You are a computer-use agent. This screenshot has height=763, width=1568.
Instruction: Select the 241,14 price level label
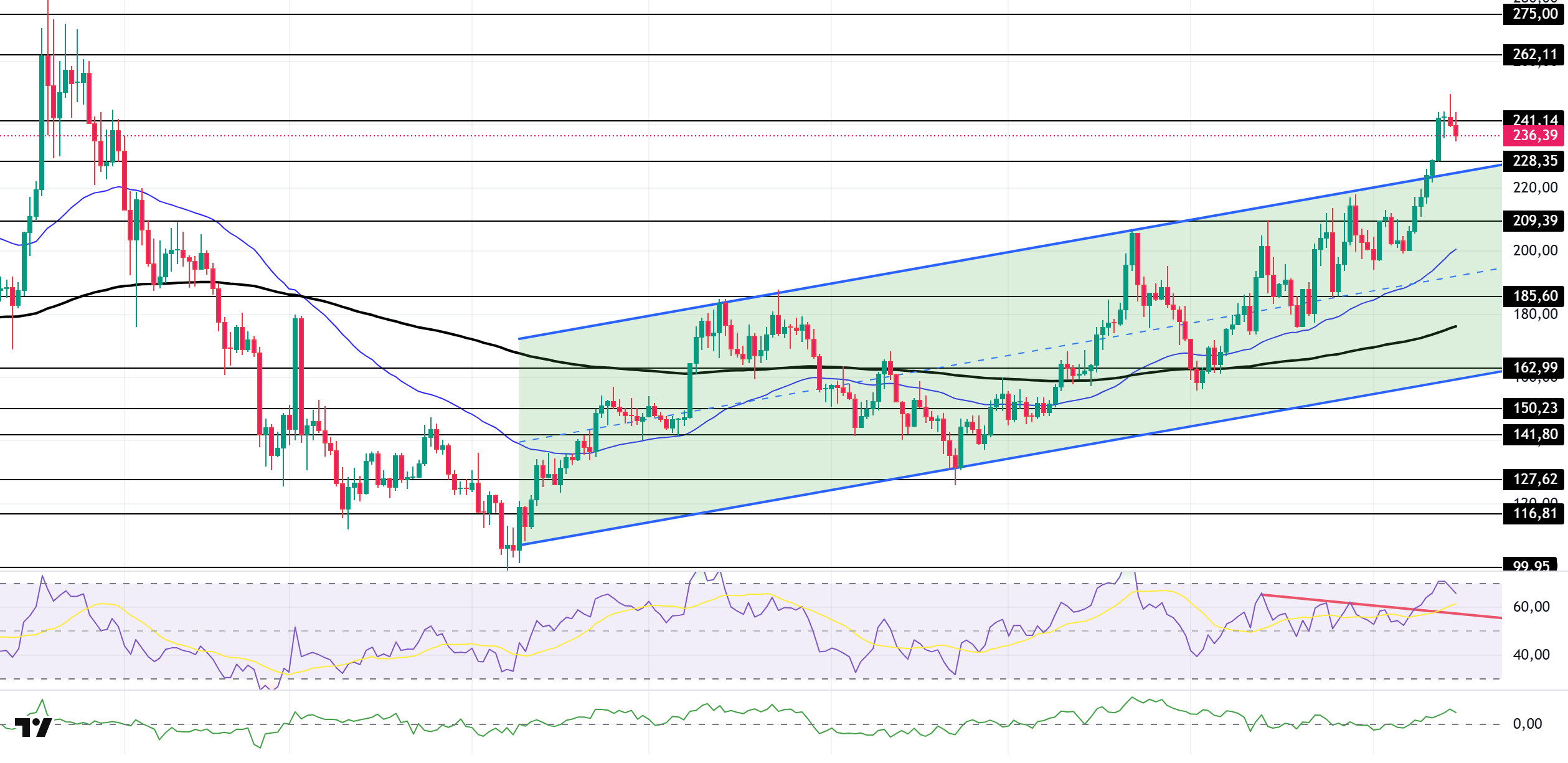(x=1535, y=118)
